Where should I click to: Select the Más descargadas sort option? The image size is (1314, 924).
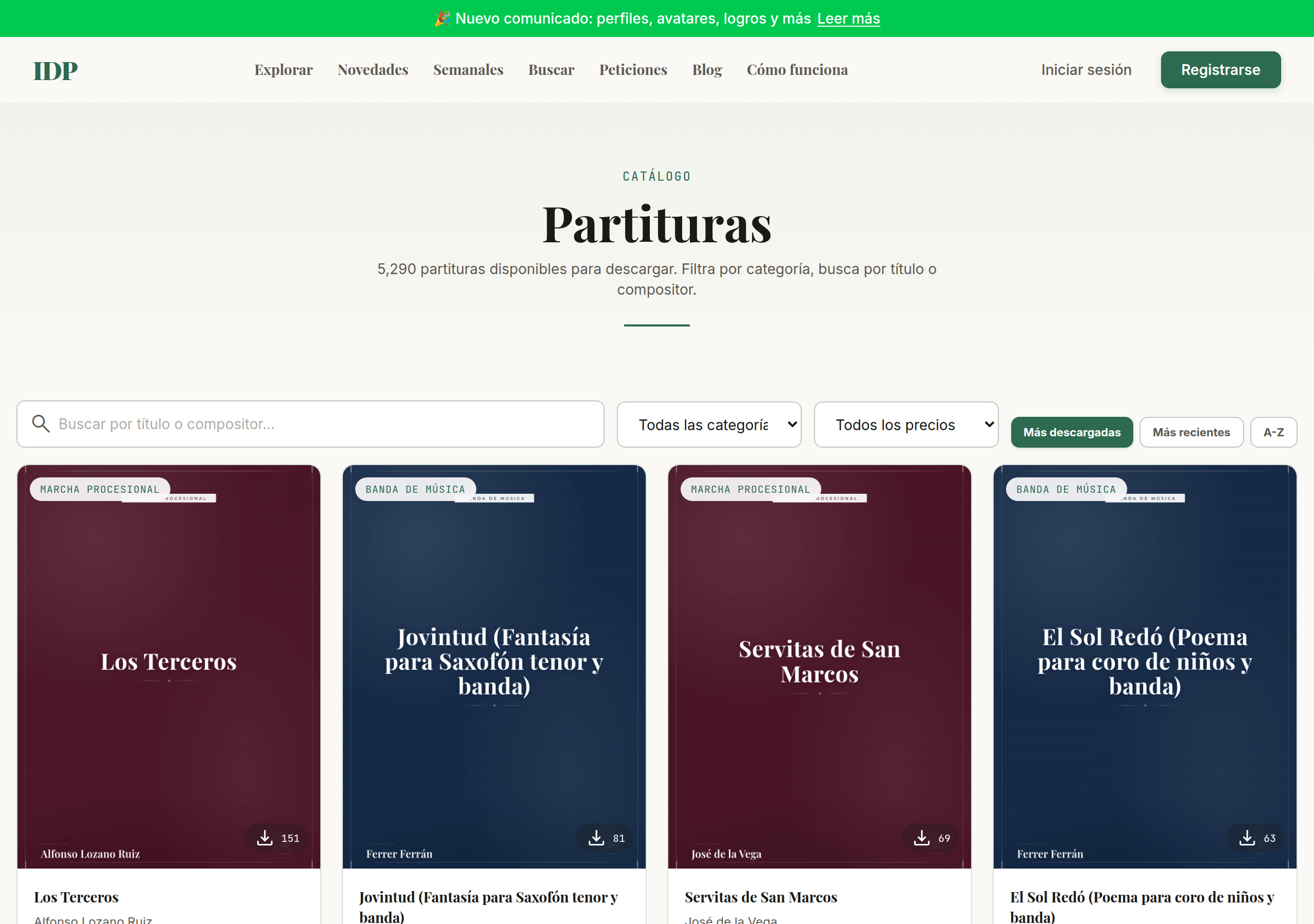(1072, 432)
